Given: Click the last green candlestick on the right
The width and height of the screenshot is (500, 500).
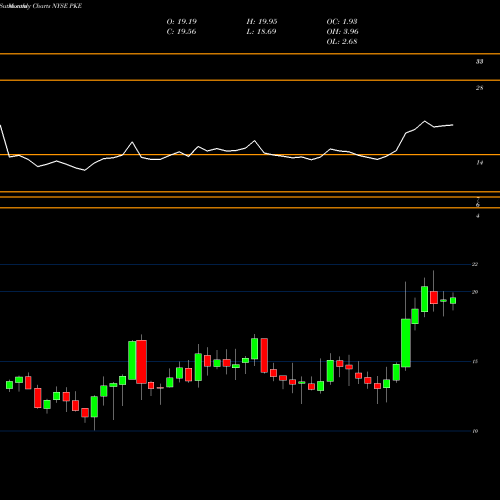Looking at the screenshot, I should coord(453,301).
